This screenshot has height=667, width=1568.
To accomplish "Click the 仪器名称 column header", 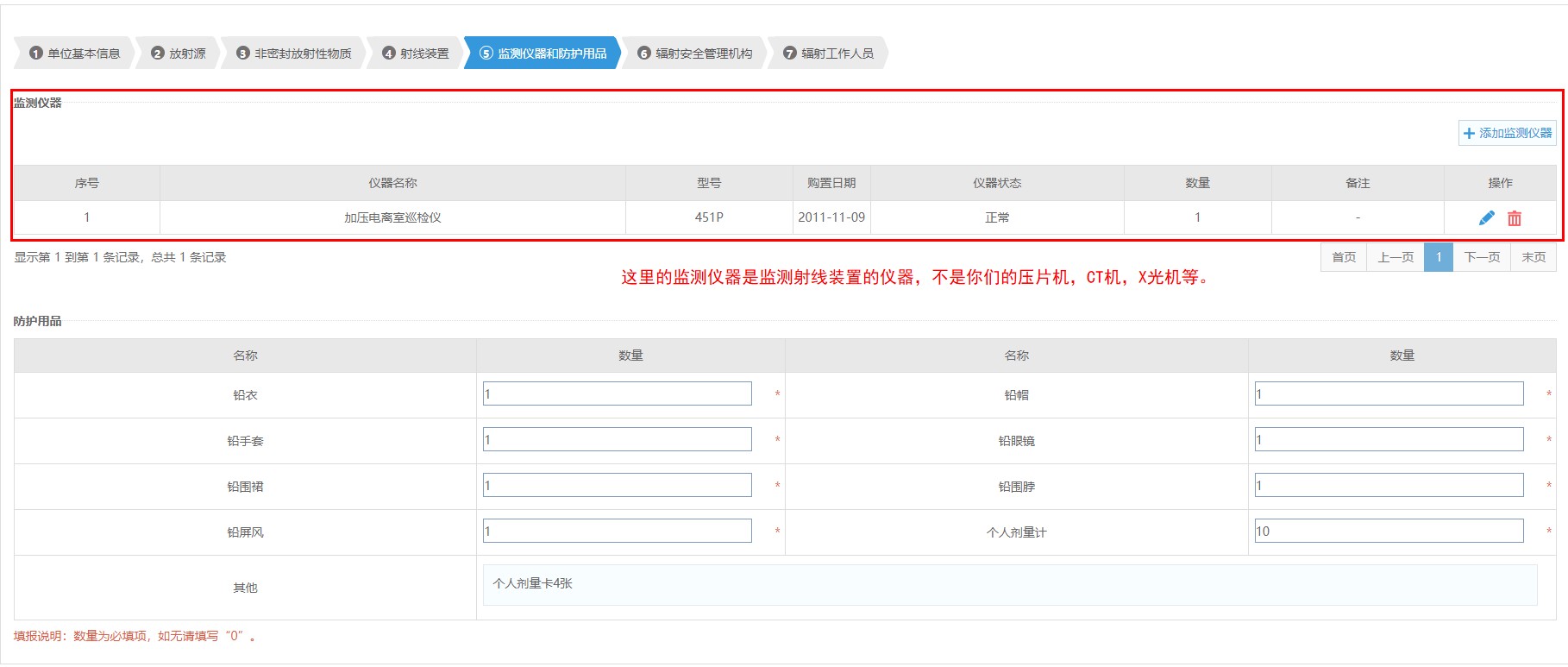I will [392, 183].
